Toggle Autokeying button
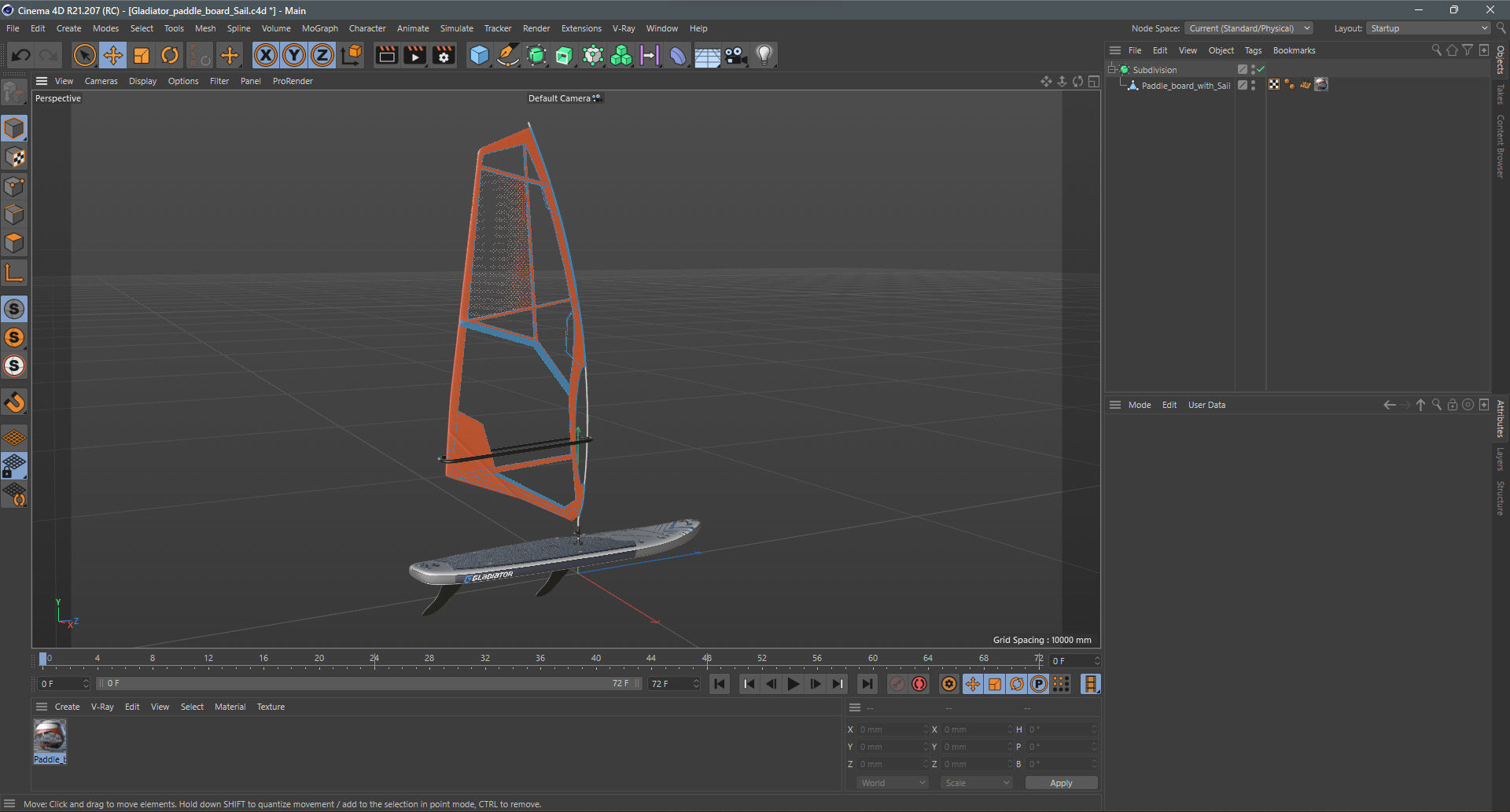Screen dimensions: 1510x812 coord(919,684)
